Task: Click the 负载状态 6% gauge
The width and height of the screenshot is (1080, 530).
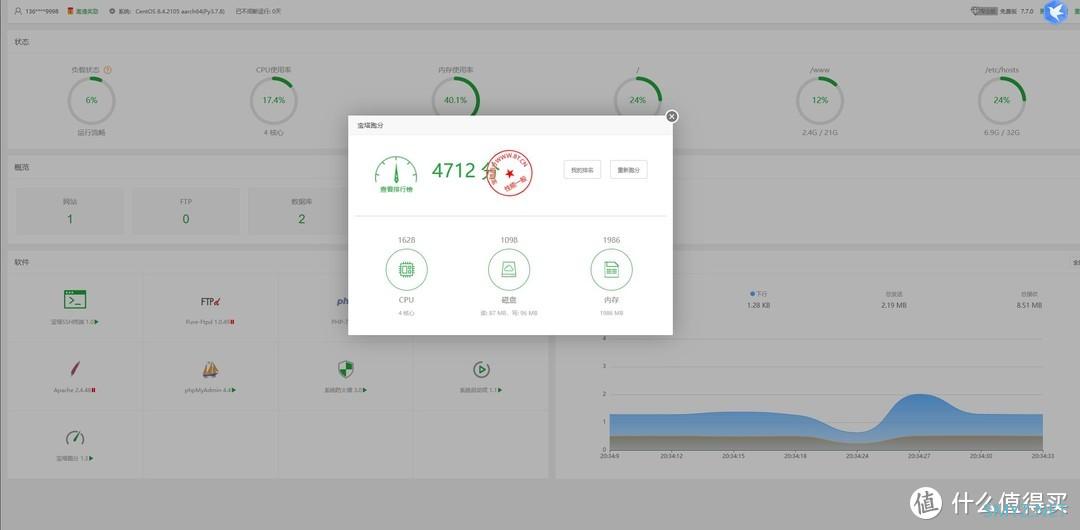Action: click(92, 100)
